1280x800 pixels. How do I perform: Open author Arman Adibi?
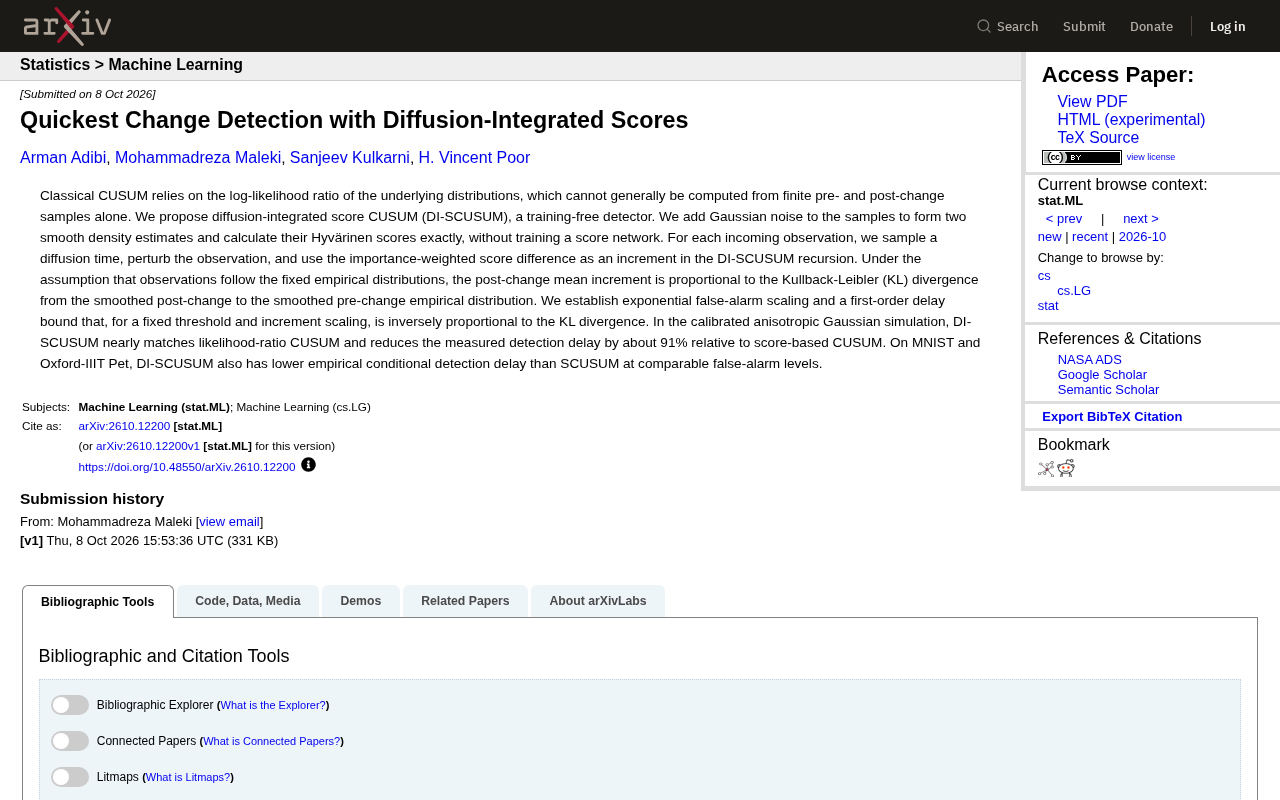(x=63, y=158)
